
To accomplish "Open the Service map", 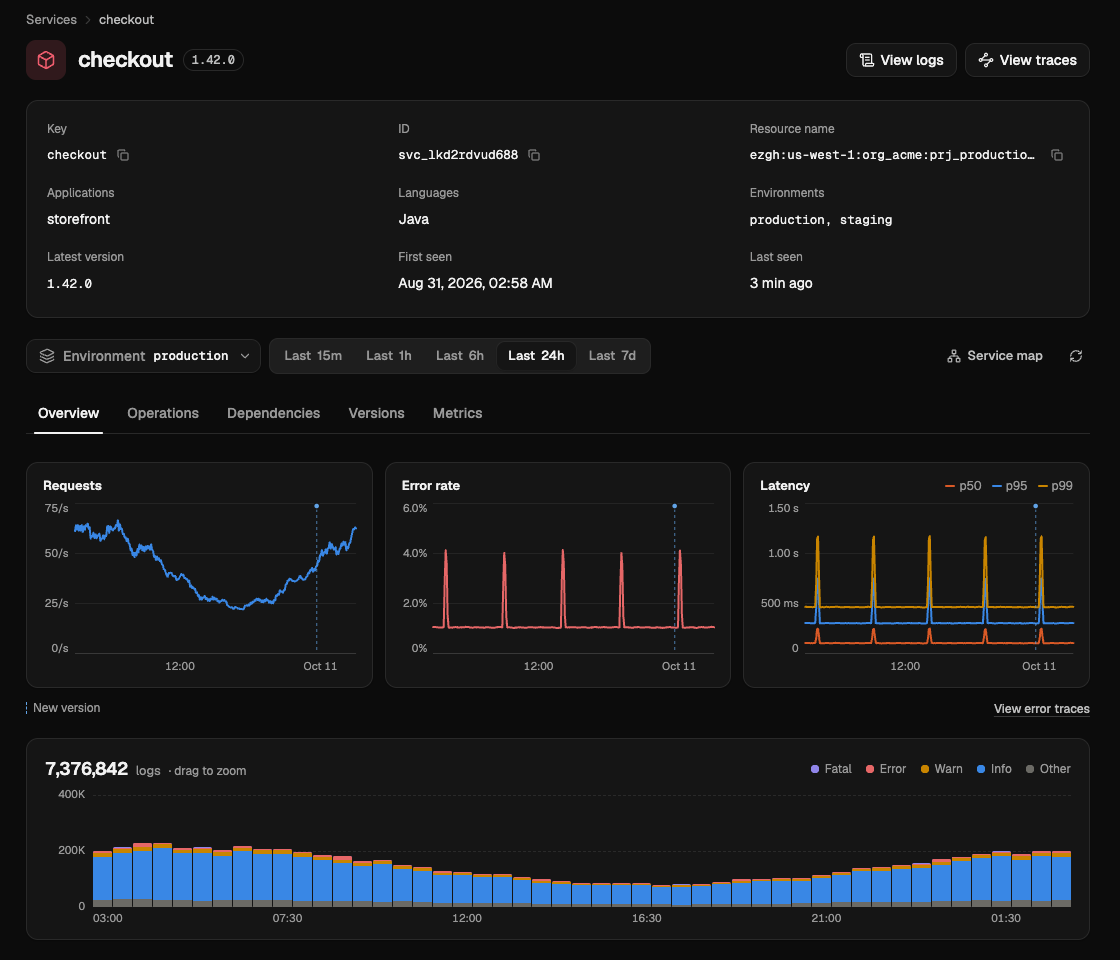I will pyautogui.click(x=994, y=356).
